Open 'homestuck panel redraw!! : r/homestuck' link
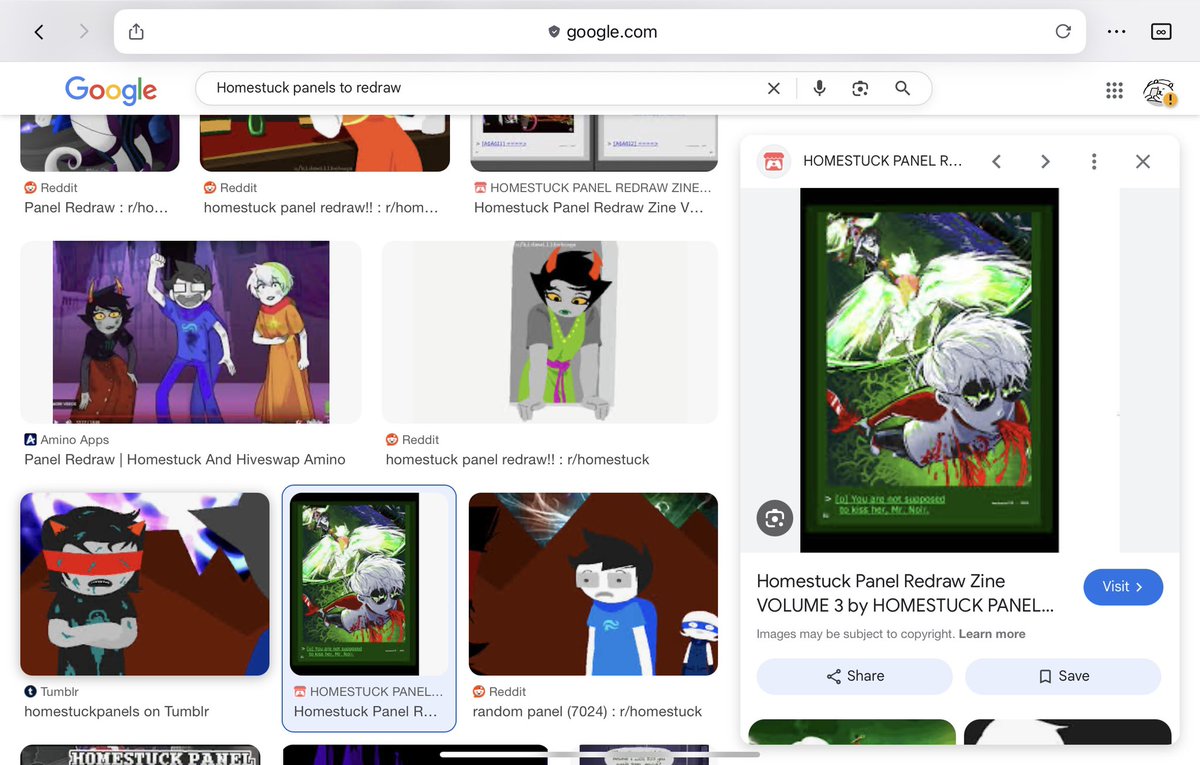Image resolution: width=1200 pixels, height=765 pixels. 518,460
